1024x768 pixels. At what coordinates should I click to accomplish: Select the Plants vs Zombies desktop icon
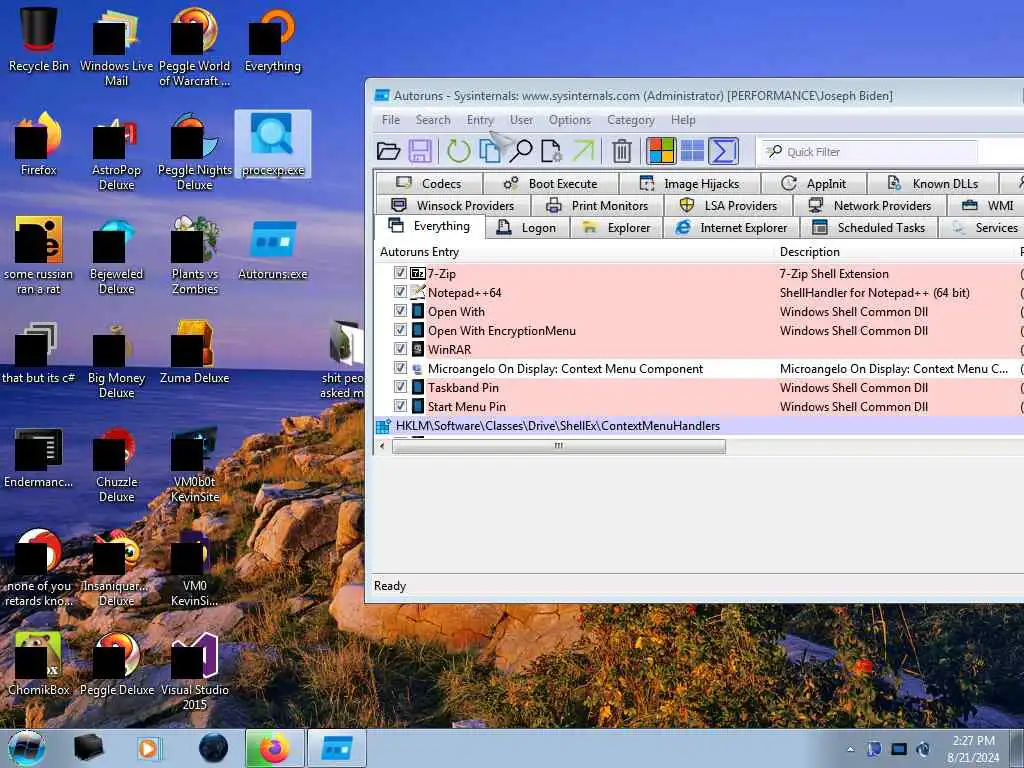click(x=195, y=256)
